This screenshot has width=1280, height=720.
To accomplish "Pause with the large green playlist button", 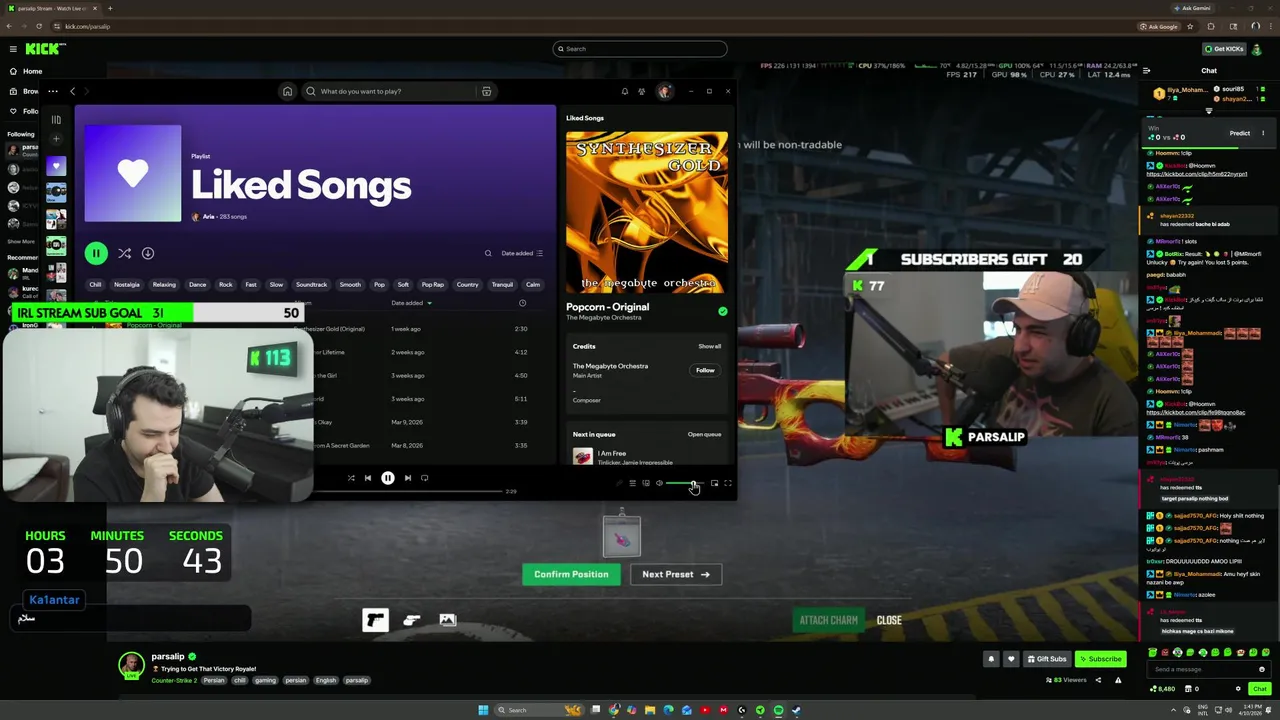I will pos(96,253).
